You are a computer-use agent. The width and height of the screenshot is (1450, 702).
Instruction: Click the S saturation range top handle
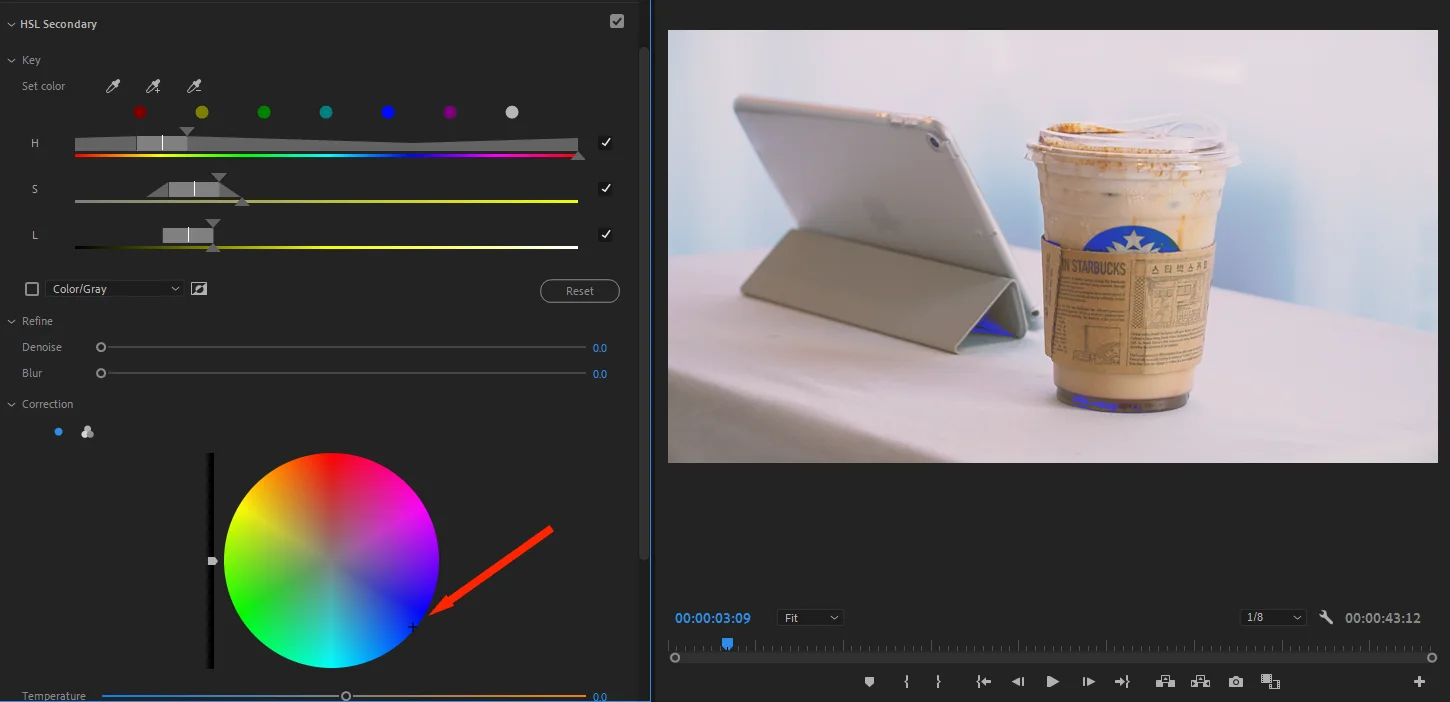[x=219, y=177]
